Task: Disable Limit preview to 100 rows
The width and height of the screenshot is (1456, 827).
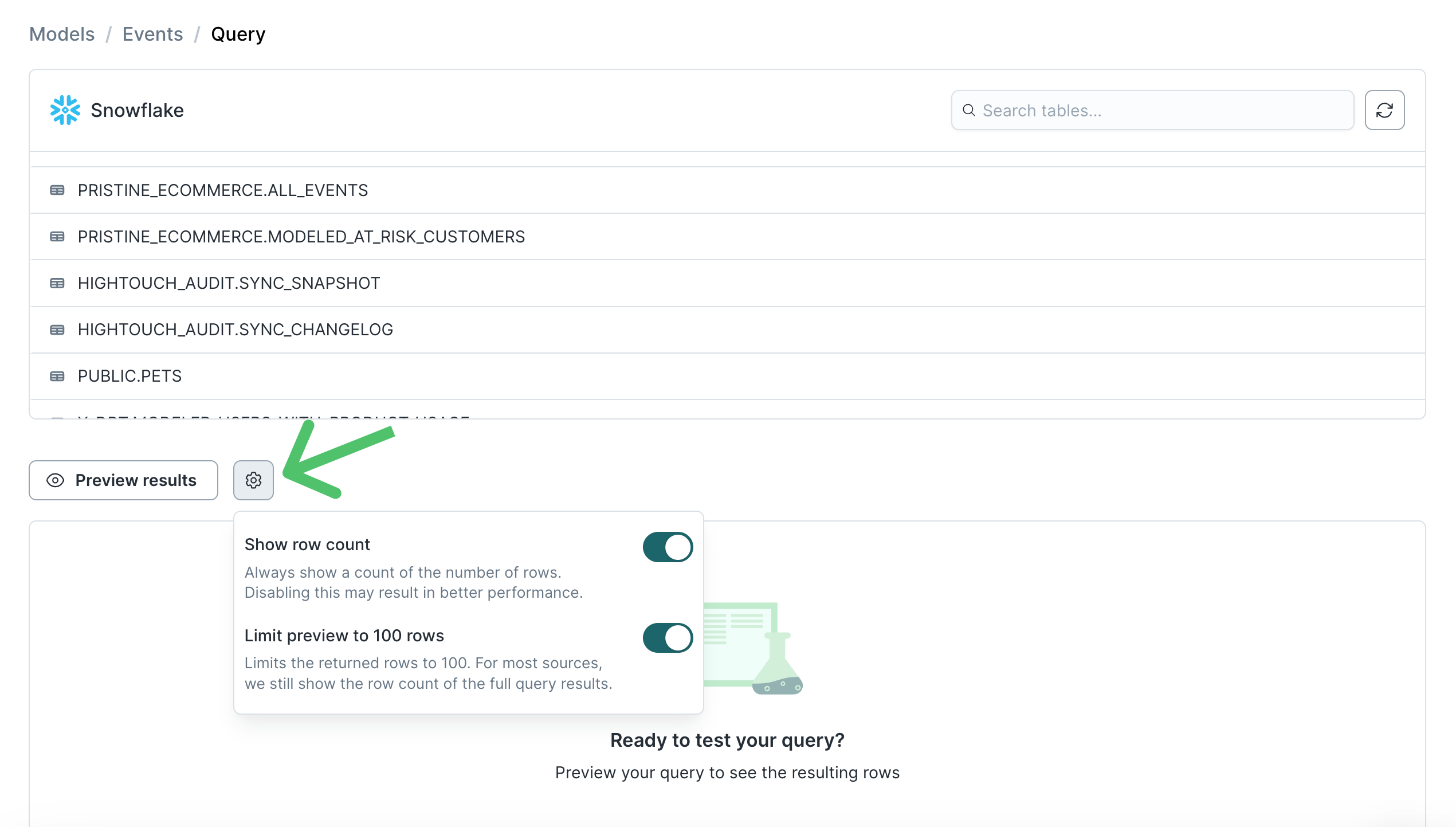Action: click(667, 638)
